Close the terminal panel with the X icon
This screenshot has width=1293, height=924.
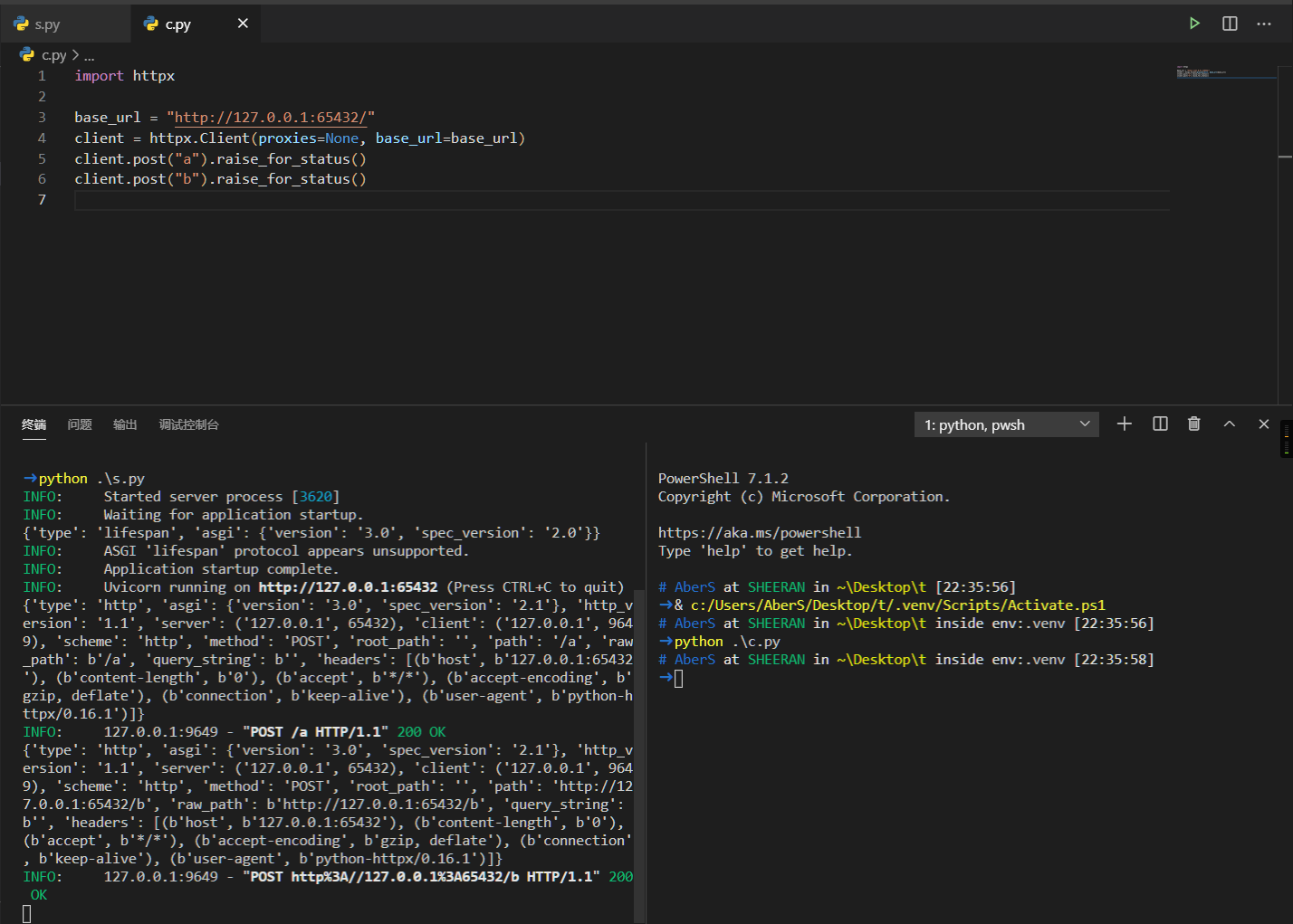click(1263, 424)
